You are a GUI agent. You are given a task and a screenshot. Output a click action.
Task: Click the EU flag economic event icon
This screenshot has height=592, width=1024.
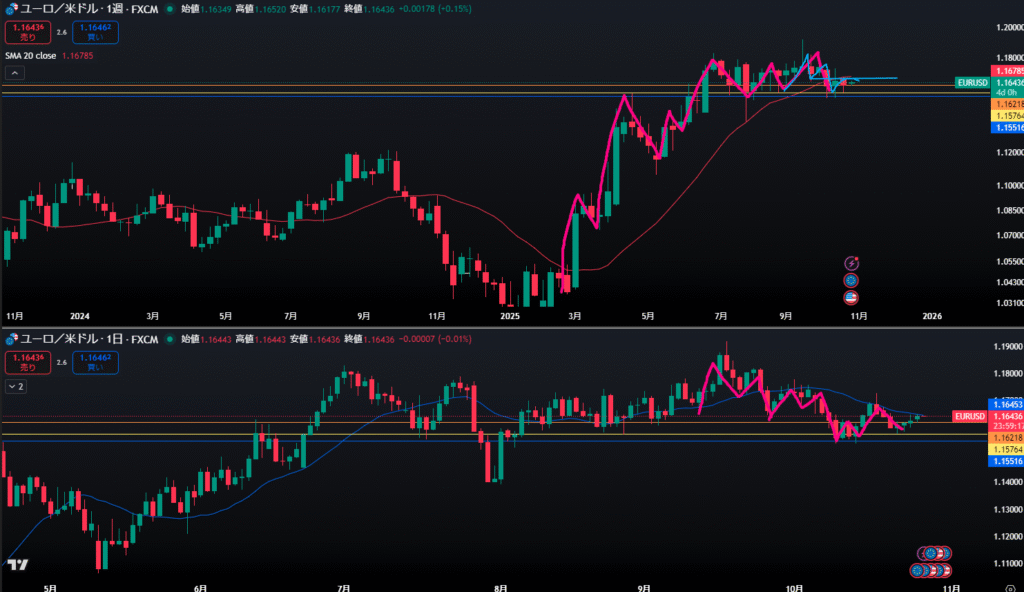(x=851, y=281)
